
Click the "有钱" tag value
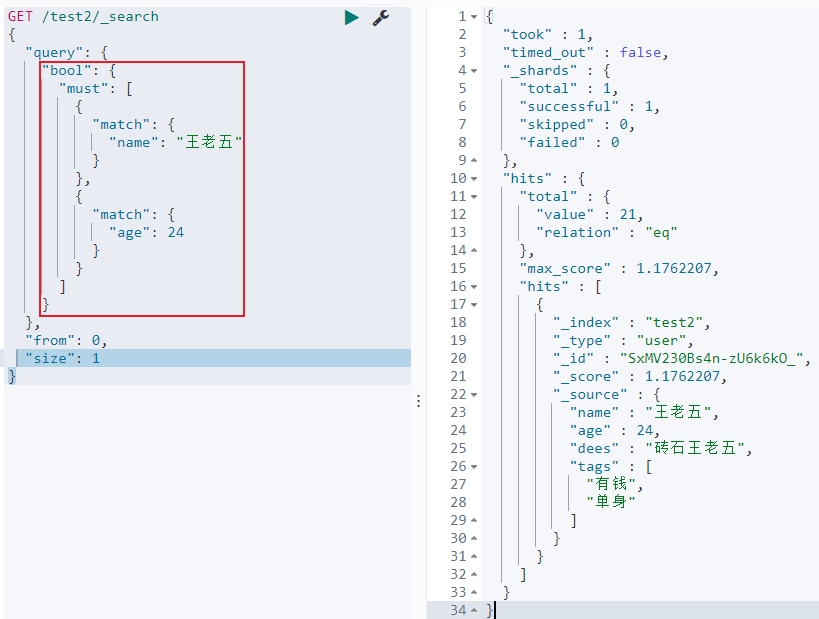(x=611, y=484)
